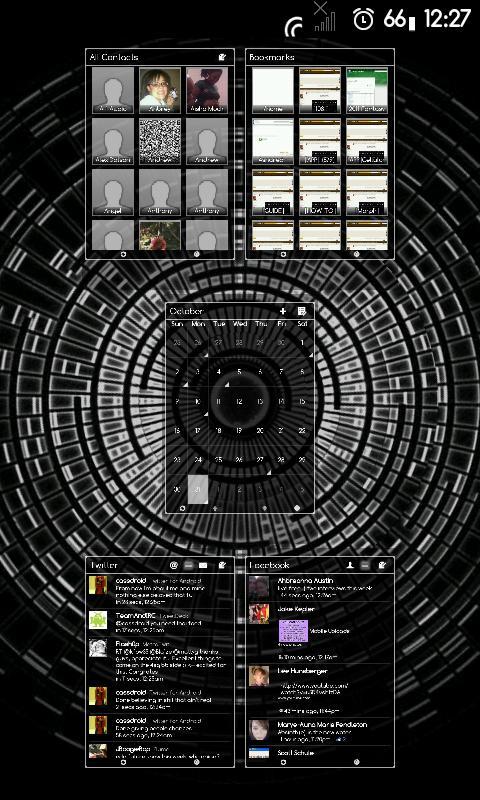The height and width of the screenshot is (800, 480).
Task: Tap the add contact icon in All Contacts header
Action: pos(222,57)
